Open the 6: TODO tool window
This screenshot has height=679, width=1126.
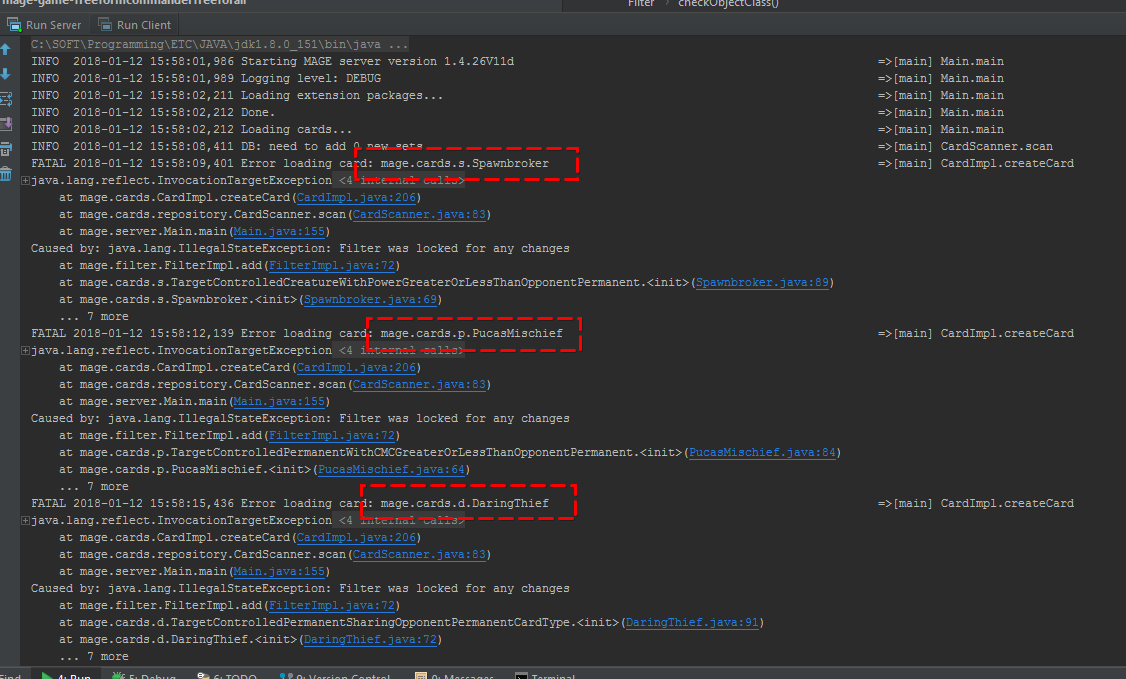(227, 675)
